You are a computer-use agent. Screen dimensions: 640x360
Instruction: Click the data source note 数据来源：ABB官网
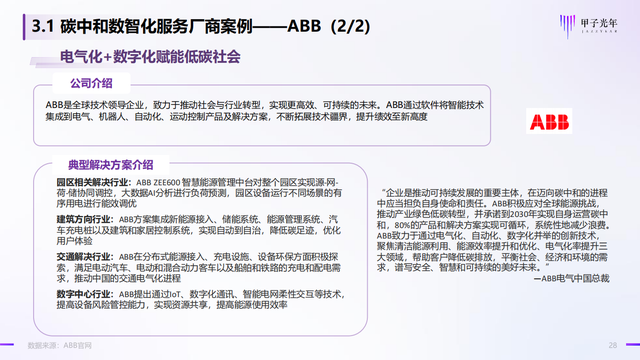click(60, 345)
